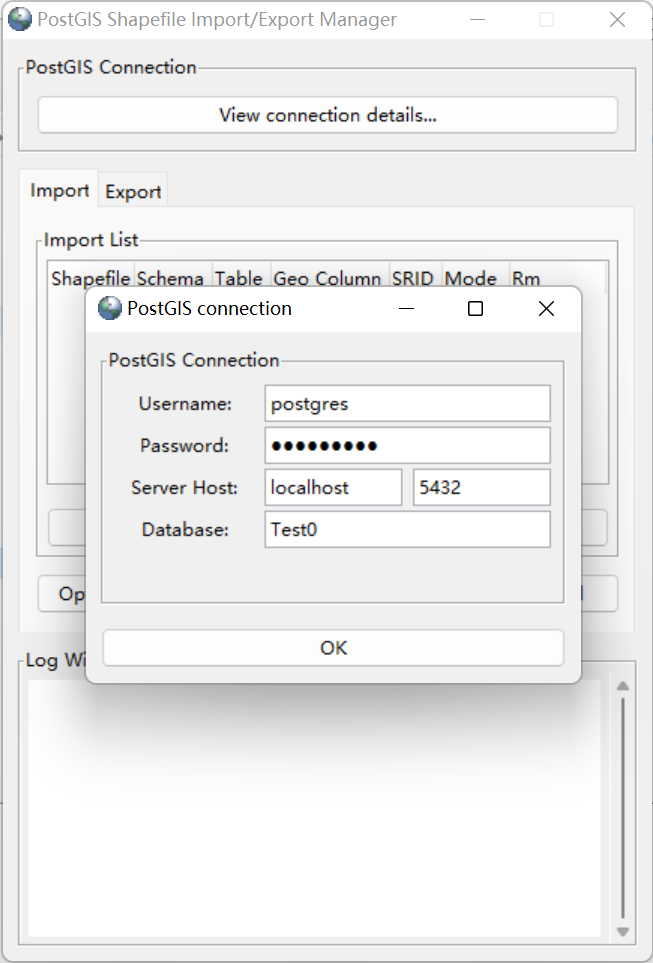
Task: Click the Log Window vertical scrollbar track
Action: 623,808
